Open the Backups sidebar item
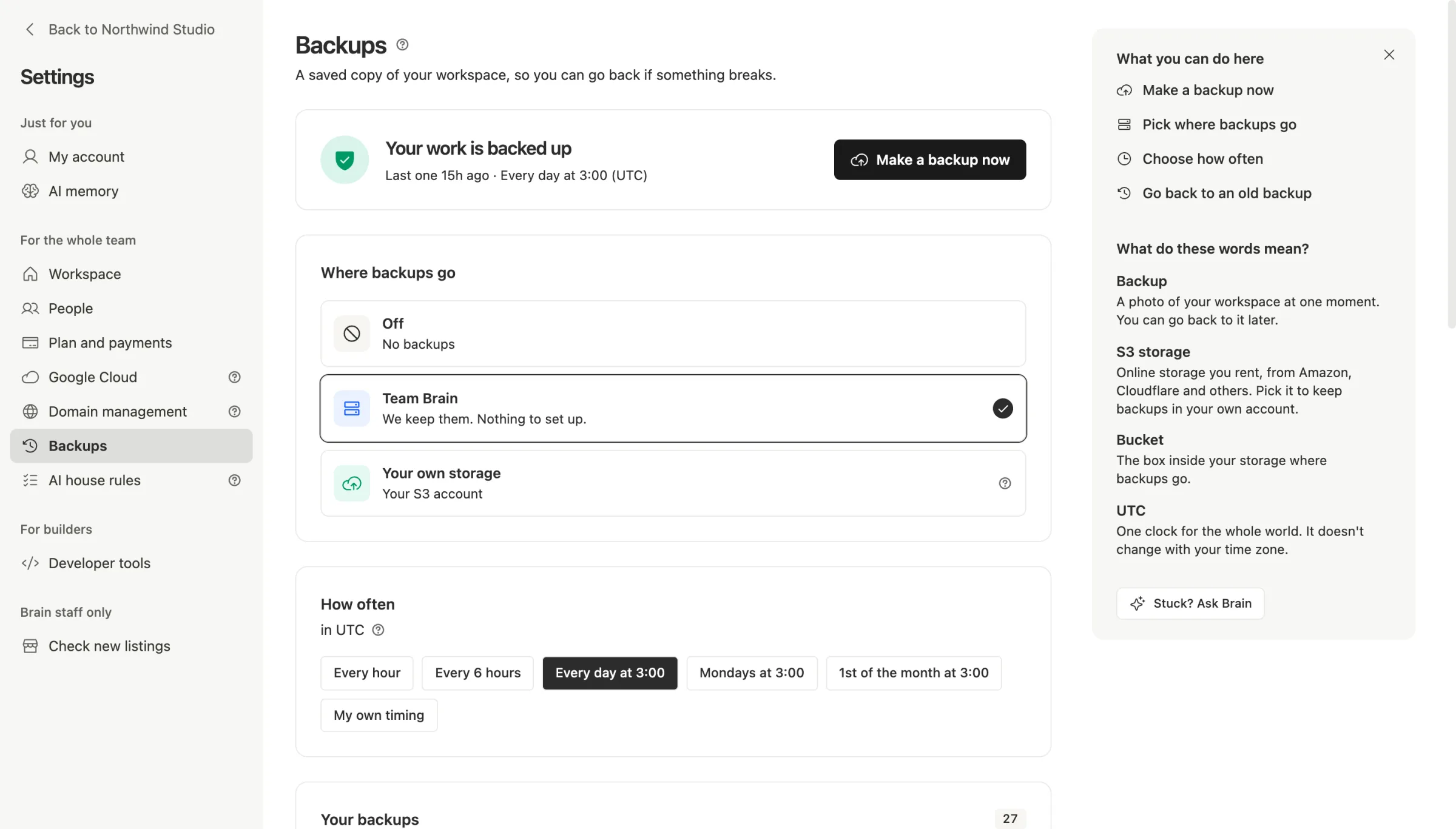Viewport: 1456px width, 829px height. [131, 446]
